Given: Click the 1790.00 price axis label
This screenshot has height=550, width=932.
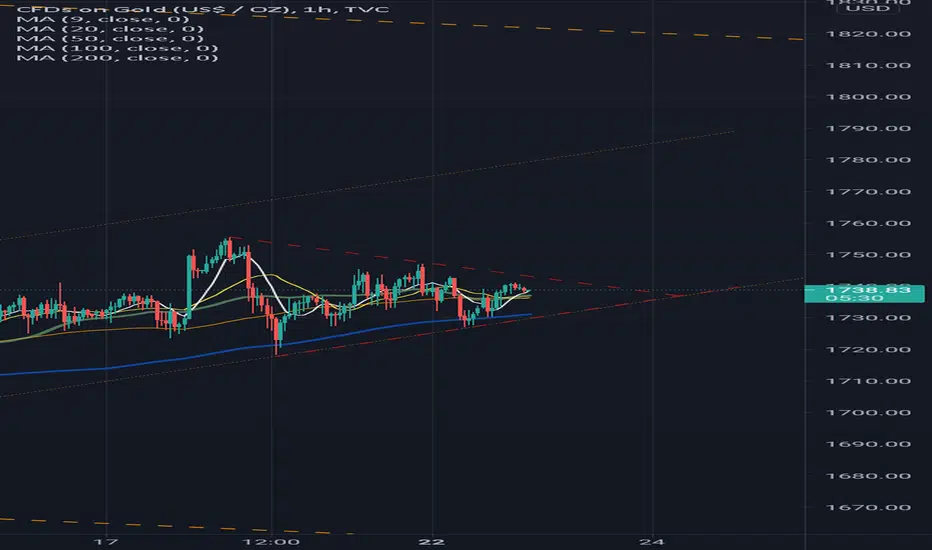Looking at the screenshot, I should point(868,128).
